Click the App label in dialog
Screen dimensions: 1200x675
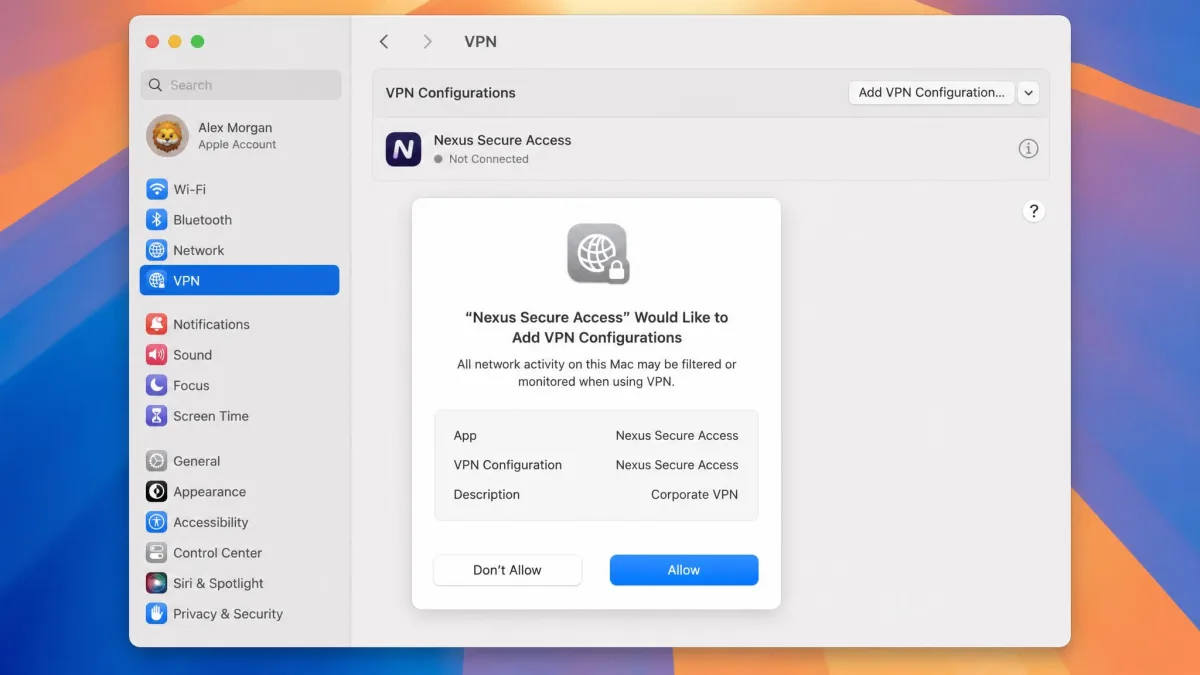tap(465, 435)
